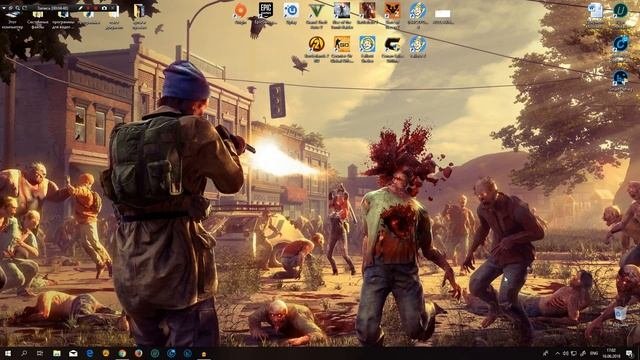Open the 'программы для видео' folder
Viewport: 640px width, 360px height.
click(63, 20)
